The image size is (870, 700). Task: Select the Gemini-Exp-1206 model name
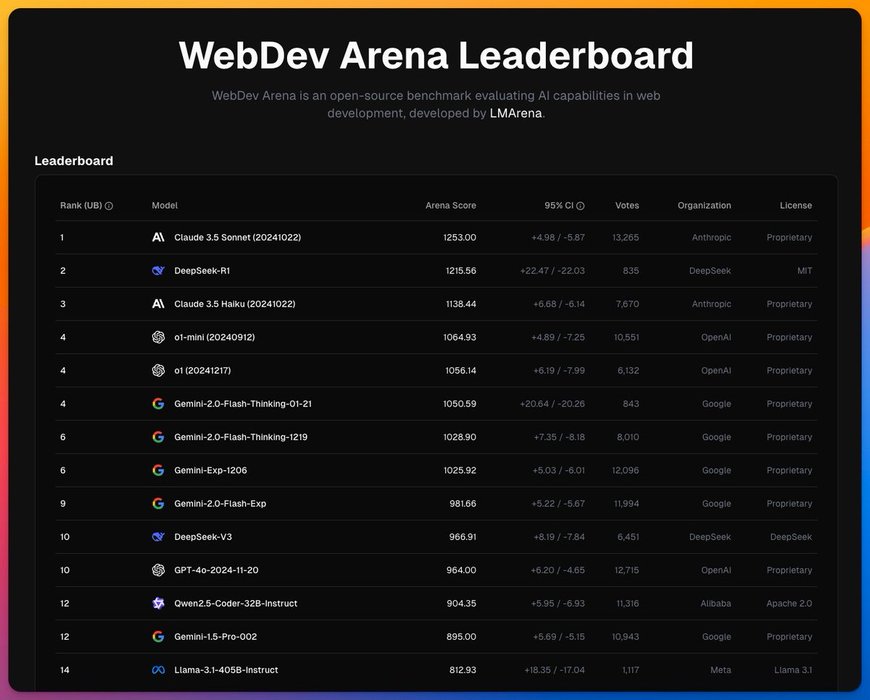coord(211,470)
